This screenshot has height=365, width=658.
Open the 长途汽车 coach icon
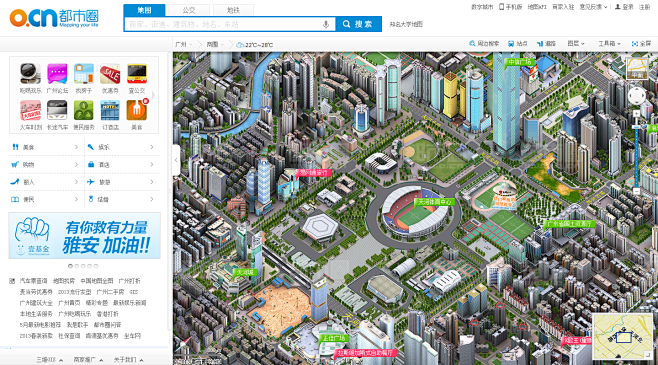point(57,110)
